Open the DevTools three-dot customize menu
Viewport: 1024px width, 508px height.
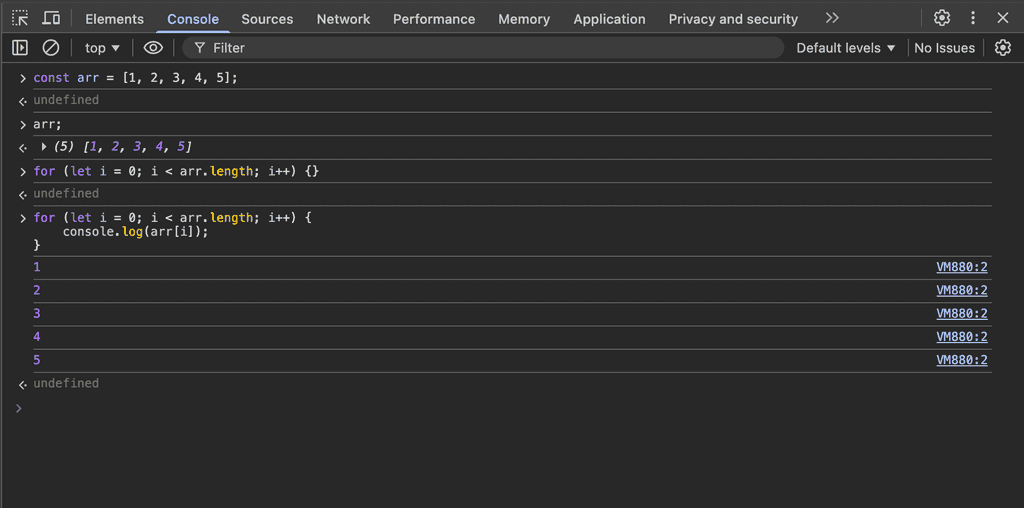pyautogui.click(x=973, y=18)
